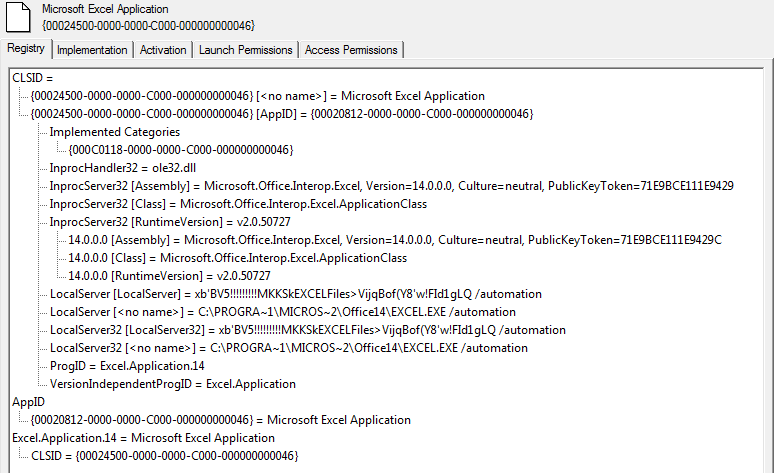Select the {00020812...} = Microsoft Excel Application row

click(x=221, y=420)
